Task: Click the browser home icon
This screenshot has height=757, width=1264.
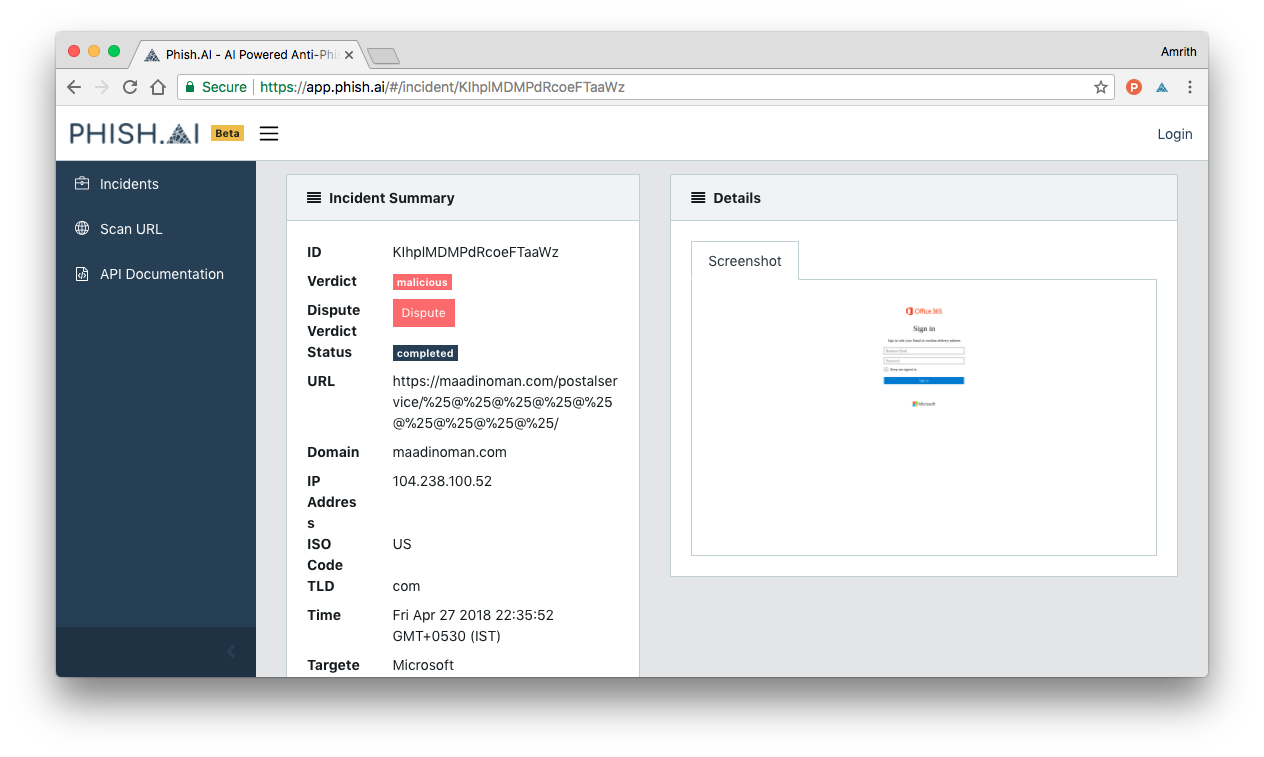Action: [156, 87]
